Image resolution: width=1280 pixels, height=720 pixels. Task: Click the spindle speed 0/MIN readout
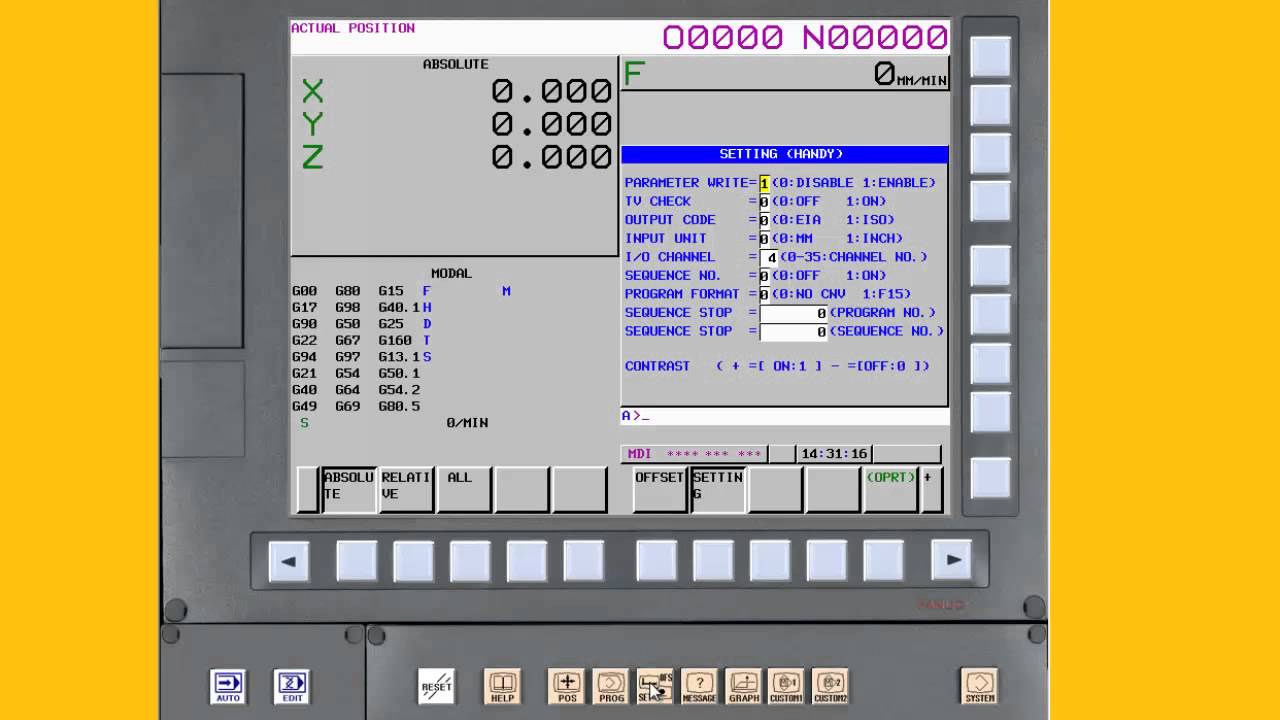(x=467, y=423)
